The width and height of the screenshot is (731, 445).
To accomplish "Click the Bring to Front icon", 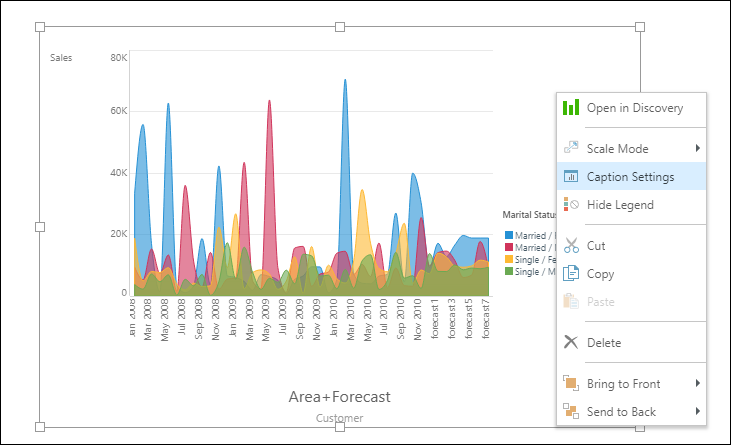I will click(x=571, y=383).
